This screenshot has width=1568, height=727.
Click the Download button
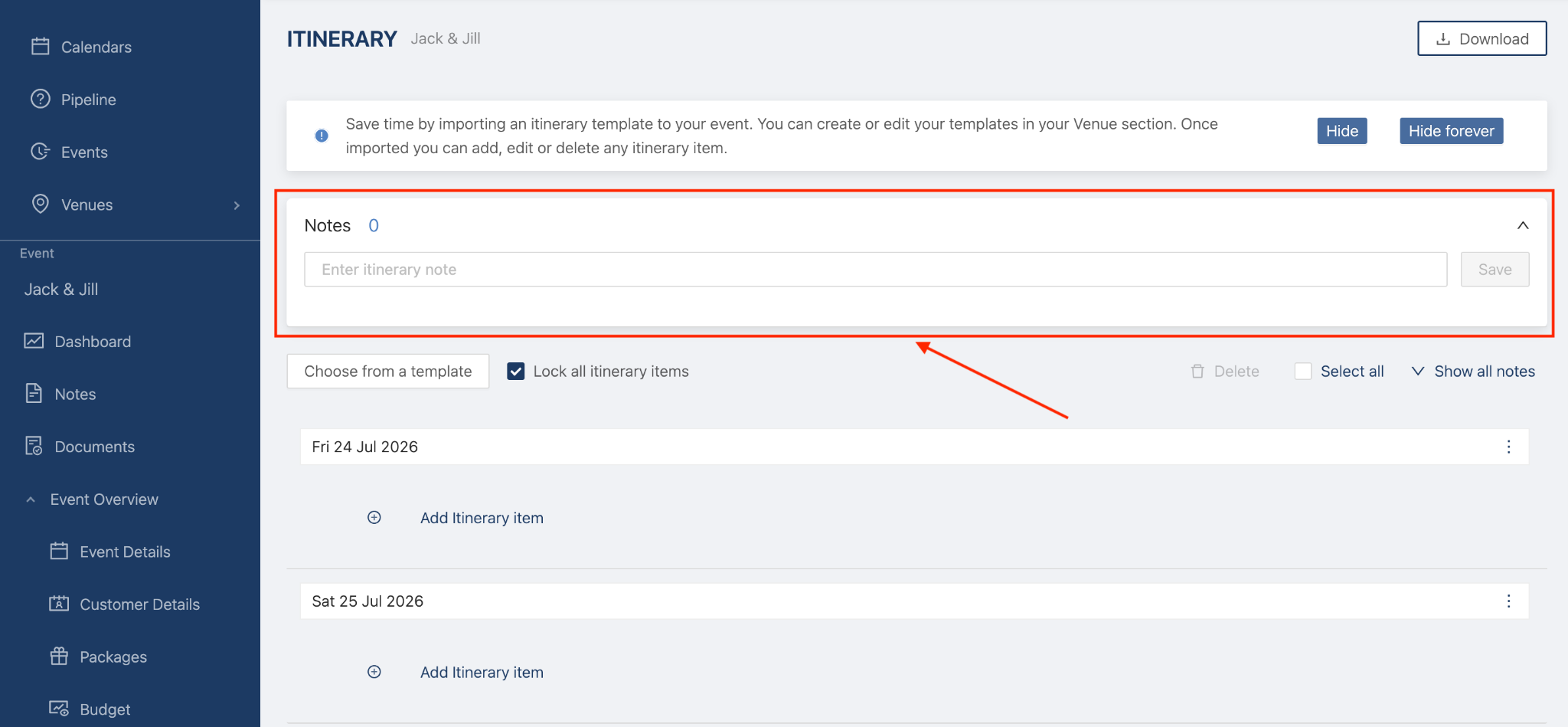click(1481, 39)
